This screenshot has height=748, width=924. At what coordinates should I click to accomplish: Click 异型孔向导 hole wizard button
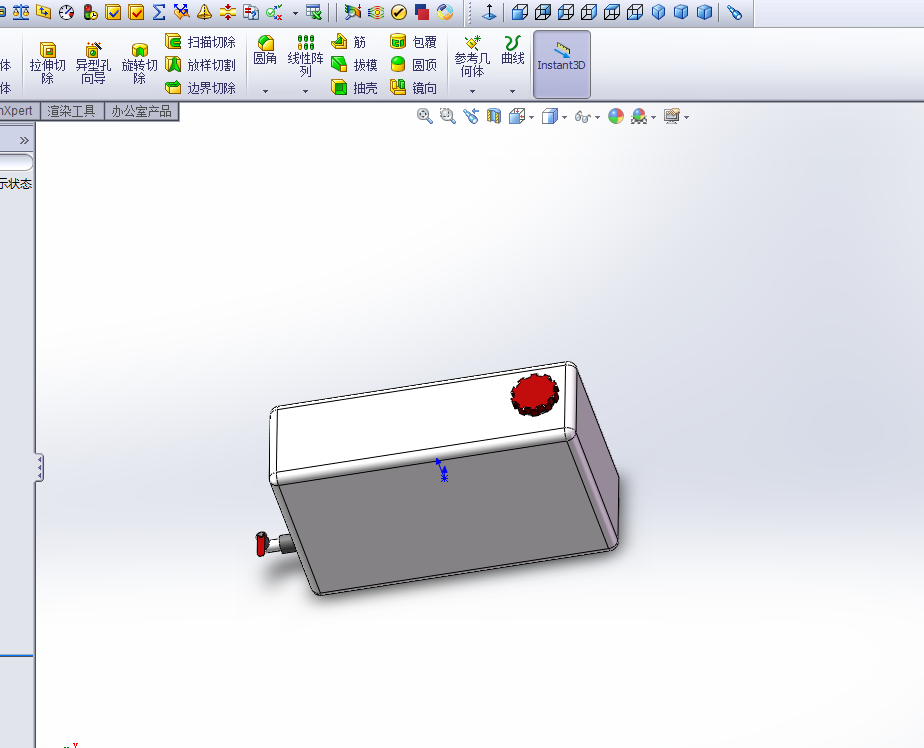pos(93,63)
